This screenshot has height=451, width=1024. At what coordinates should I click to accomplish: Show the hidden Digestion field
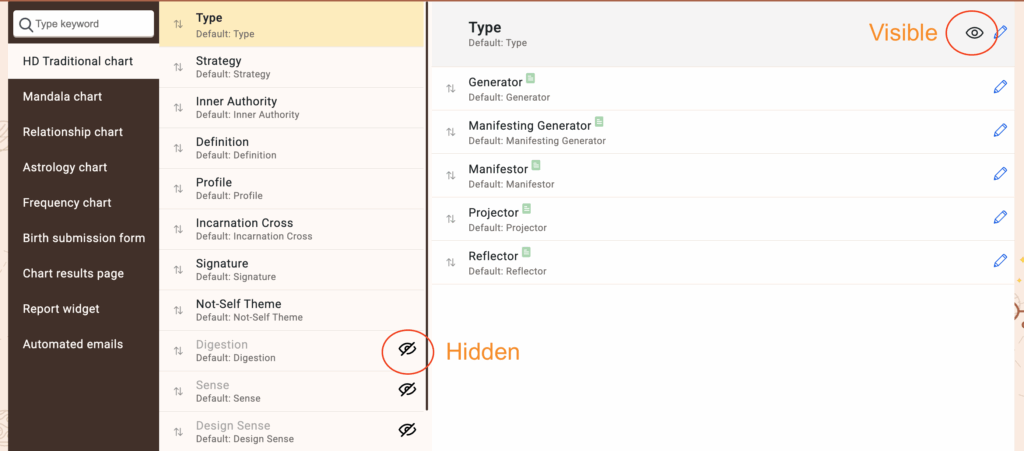pyautogui.click(x=407, y=349)
